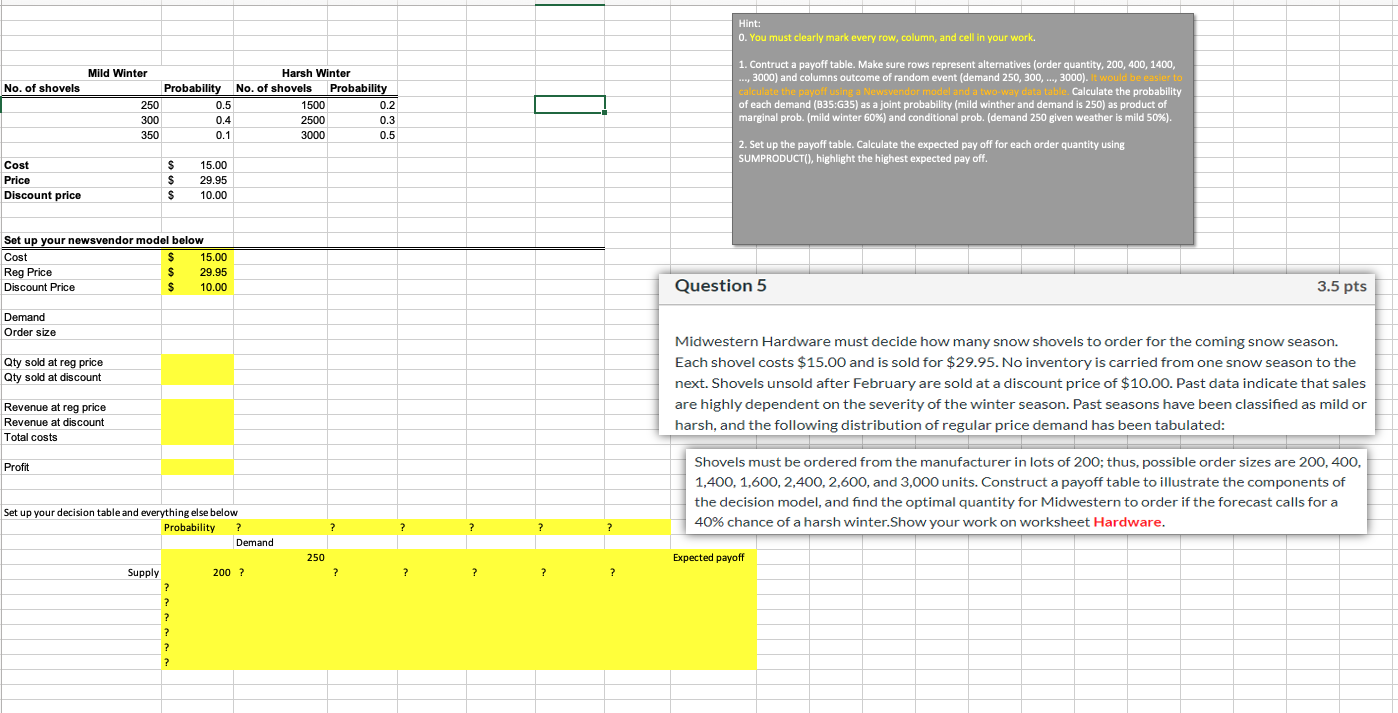Click the currently selected green-bordered empty cell

(x=568, y=104)
